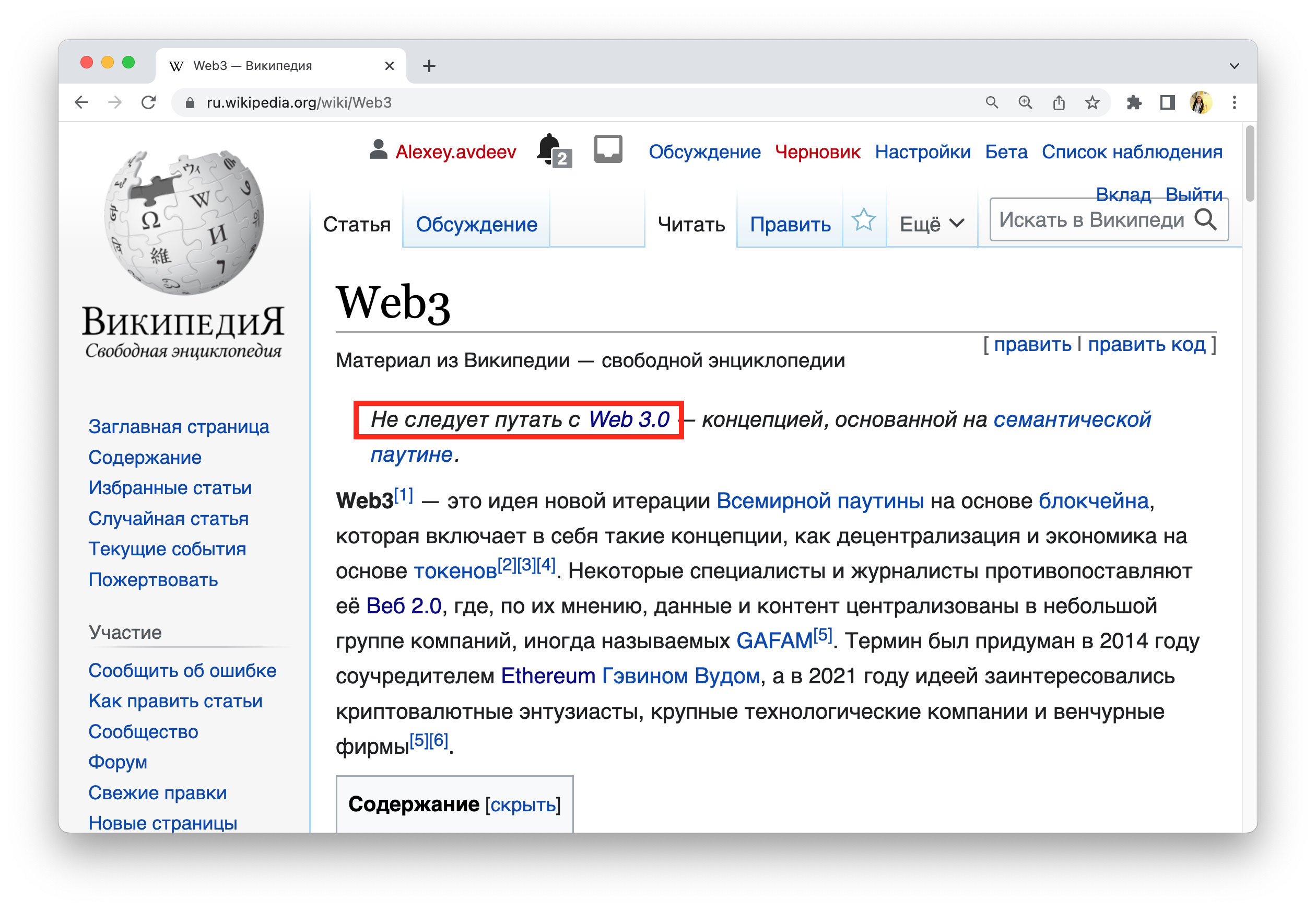Click the токенов link
This screenshot has height=910, width=1316.
pos(455,571)
